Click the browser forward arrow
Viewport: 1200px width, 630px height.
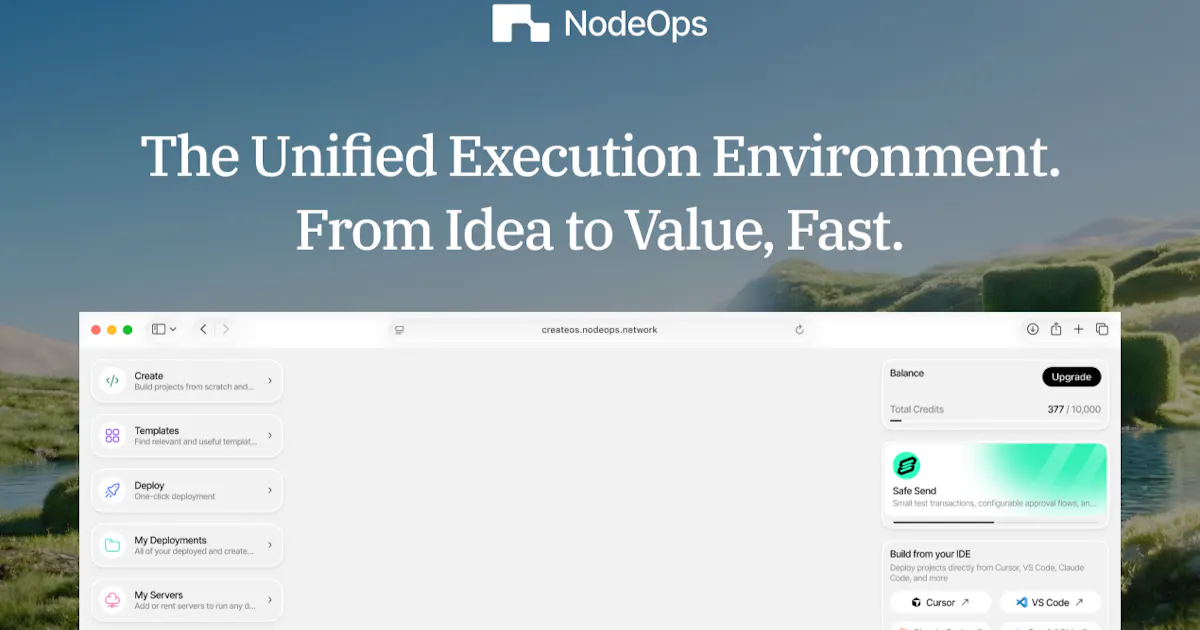point(226,329)
